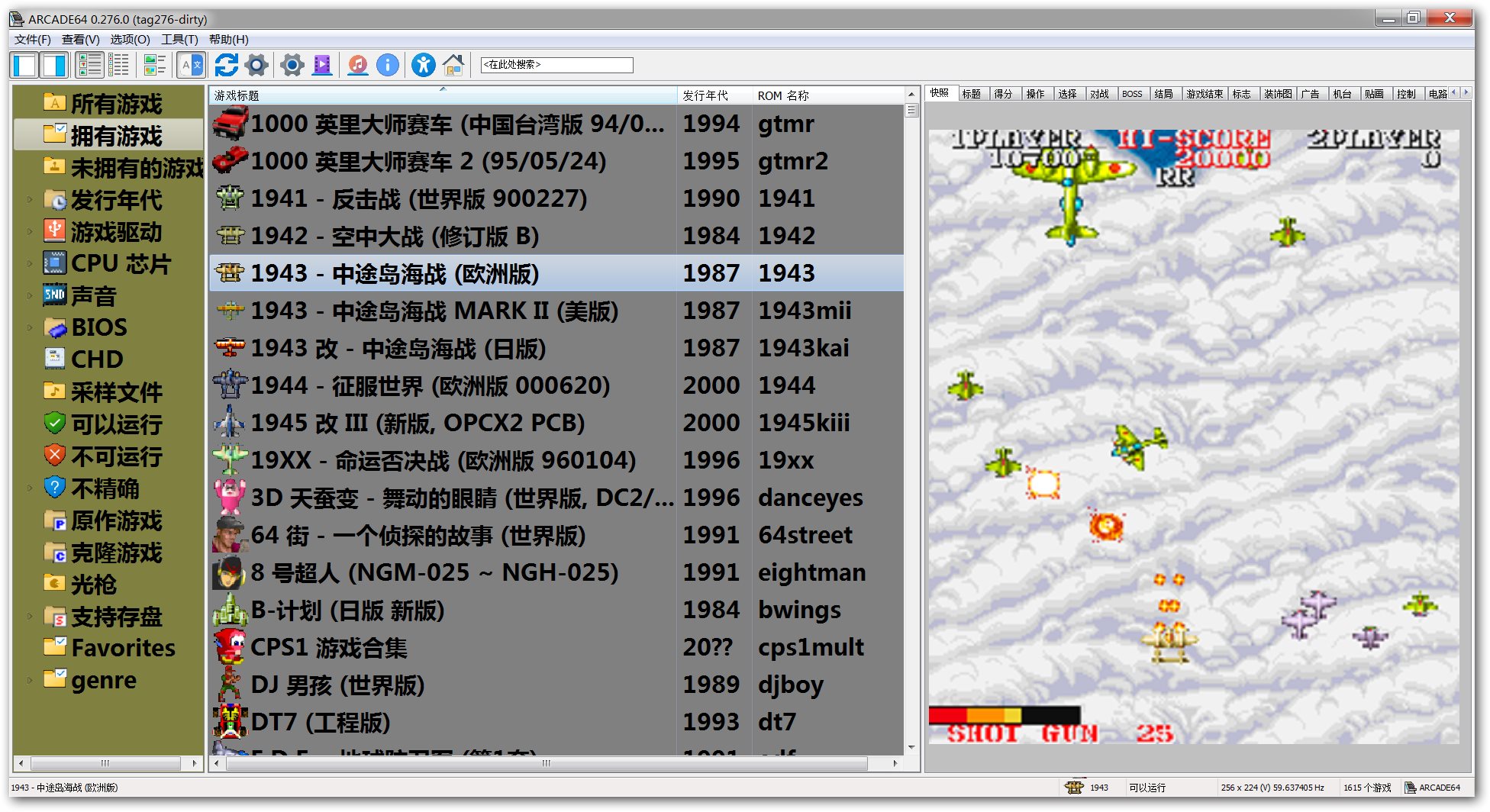1490x812 pixels.
Task: Click the search input field
Action: [556, 65]
